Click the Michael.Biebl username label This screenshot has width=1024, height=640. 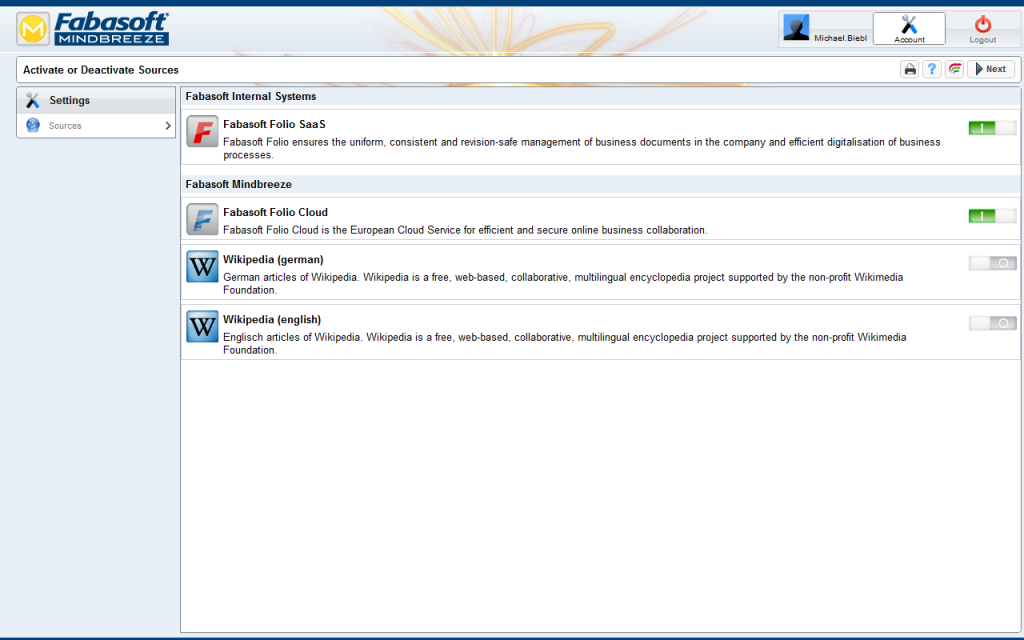tap(840, 39)
